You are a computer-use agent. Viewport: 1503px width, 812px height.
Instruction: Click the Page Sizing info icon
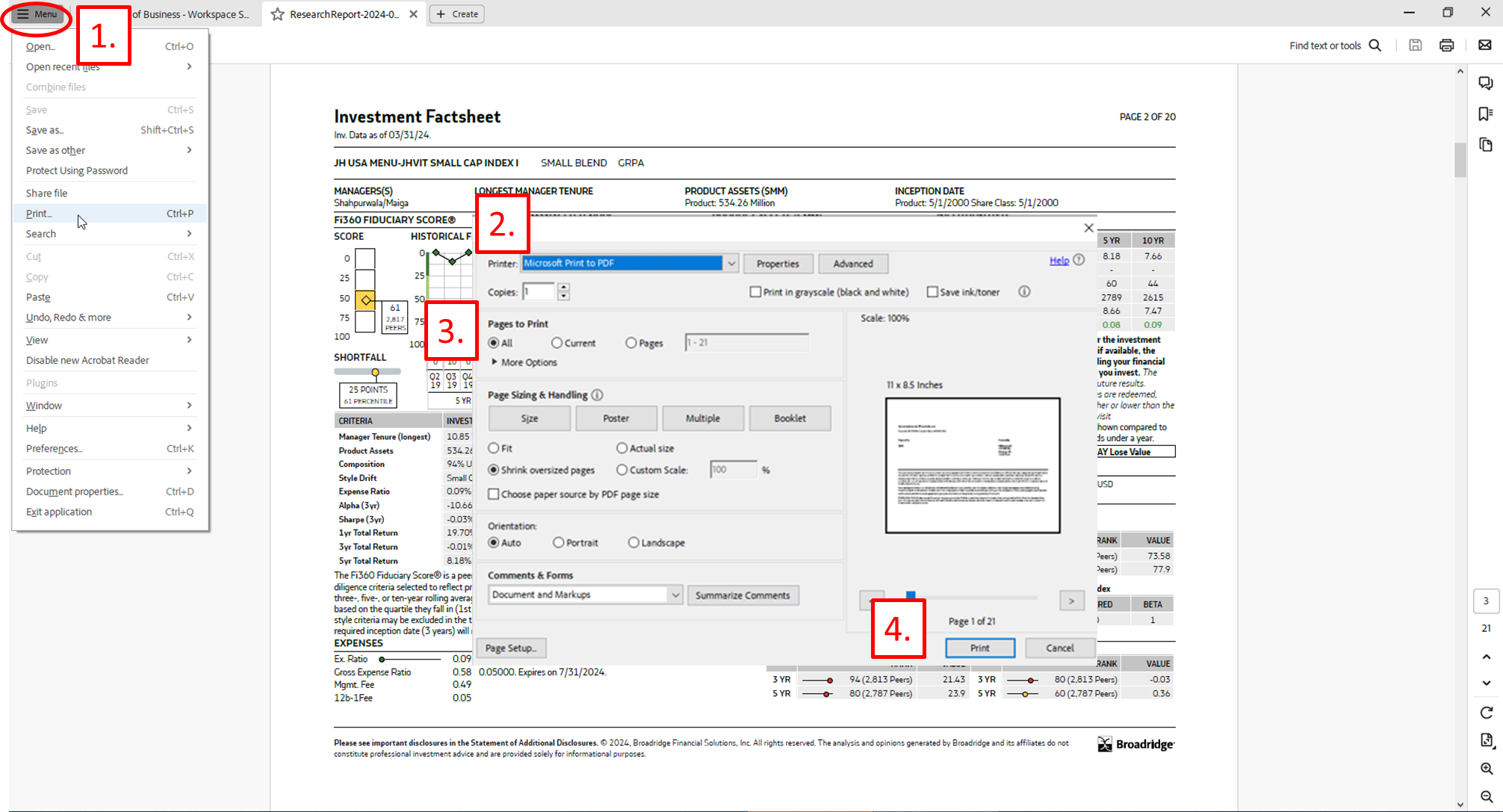coord(597,395)
